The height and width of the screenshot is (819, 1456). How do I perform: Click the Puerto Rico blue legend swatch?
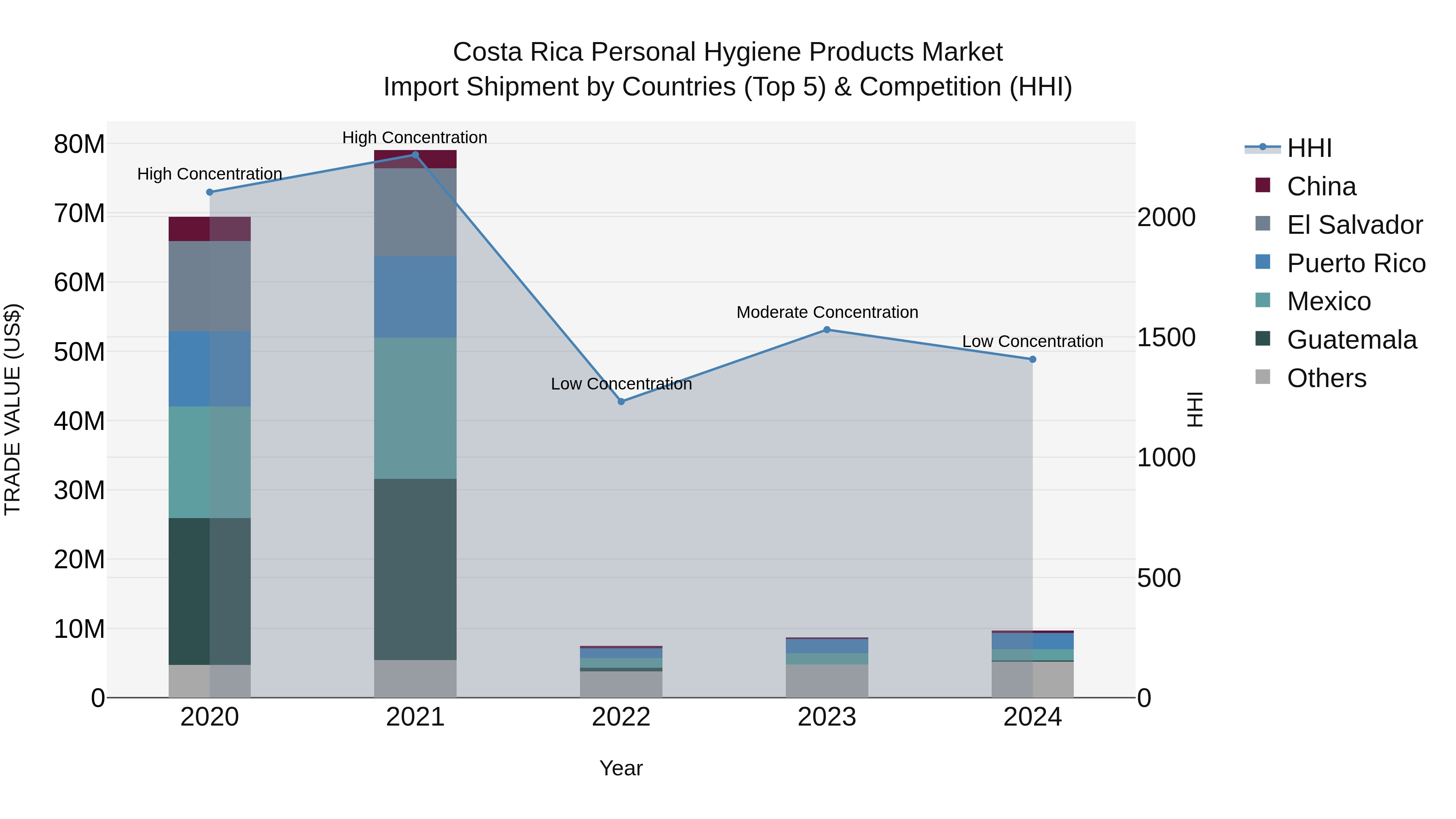pyautogui.click(x=1263, y=262)
